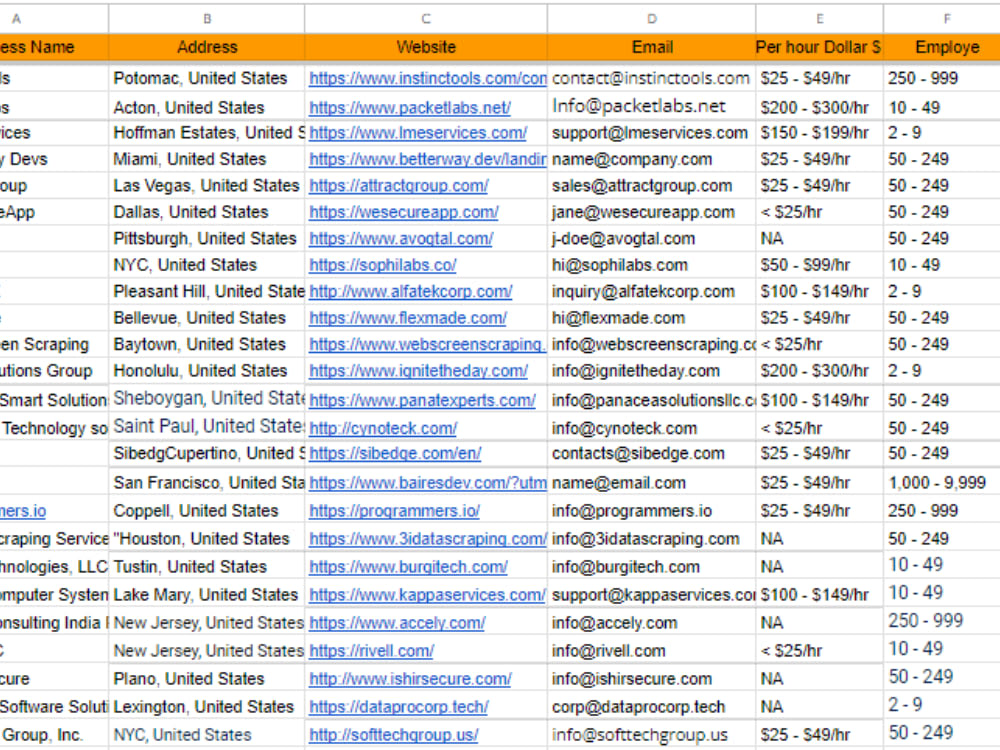1000x750 pixels.
Task: Select the Miami, United States cell
Action: click(x=207, y=159)
